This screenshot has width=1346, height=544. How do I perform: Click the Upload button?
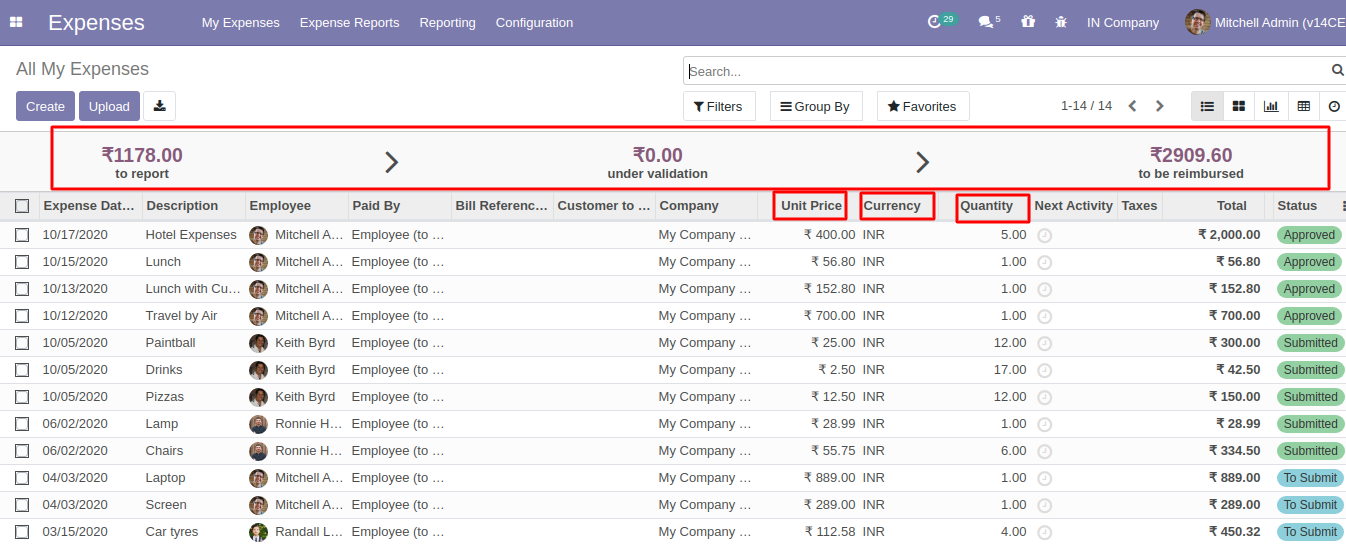[109, 106]
